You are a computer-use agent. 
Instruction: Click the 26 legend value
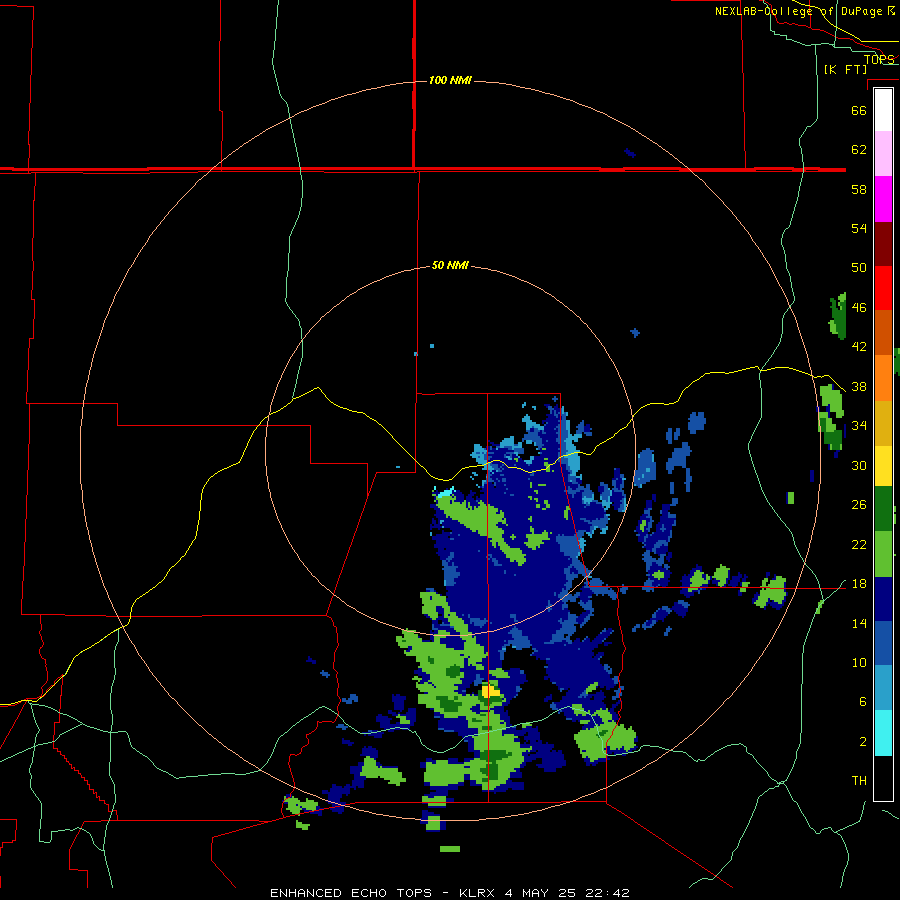click(859, 505)
